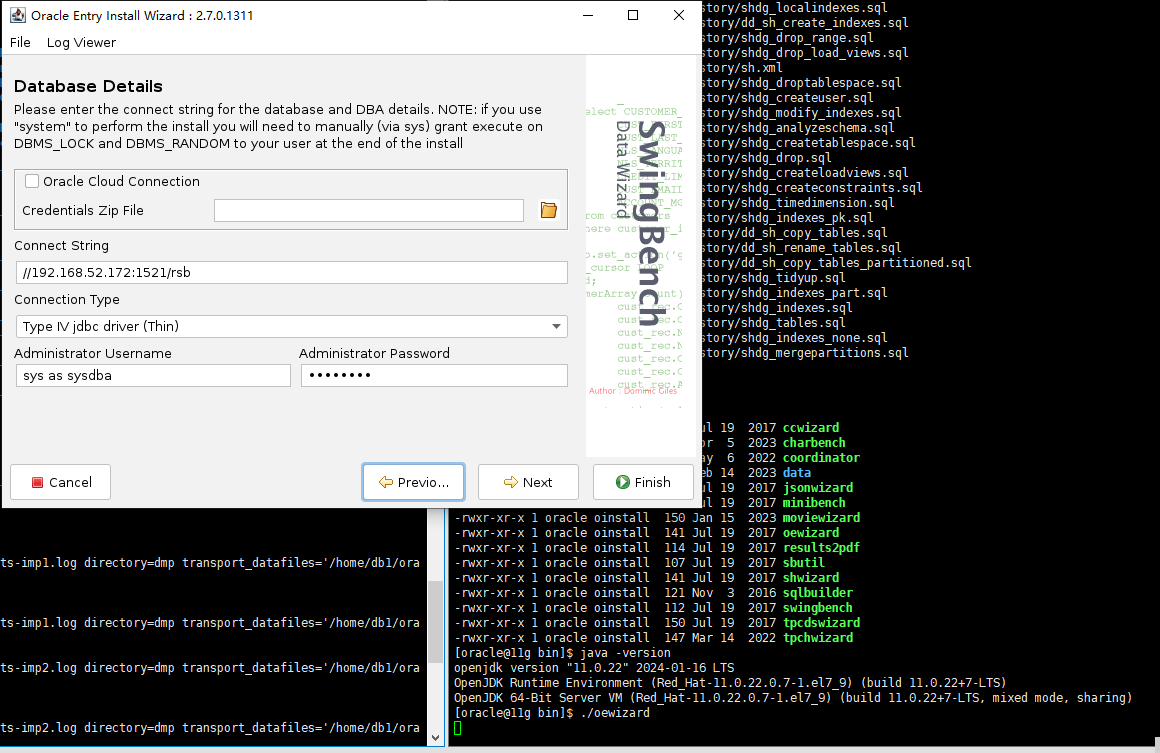The image size is (1160, 753).
Task: Click the openjdk version output line
Action: 594,667
